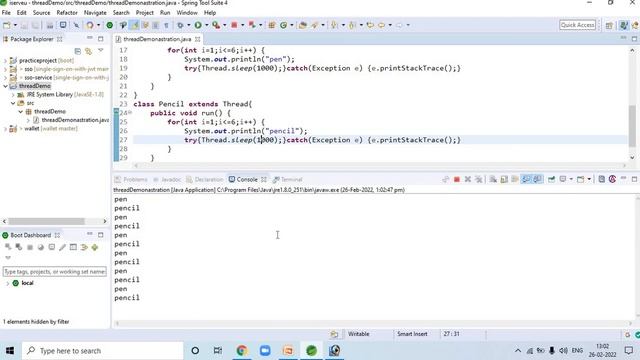Viewport: 640px width, 360px height.
Task: Expand JRE System Library node
Action: [13, 95]
